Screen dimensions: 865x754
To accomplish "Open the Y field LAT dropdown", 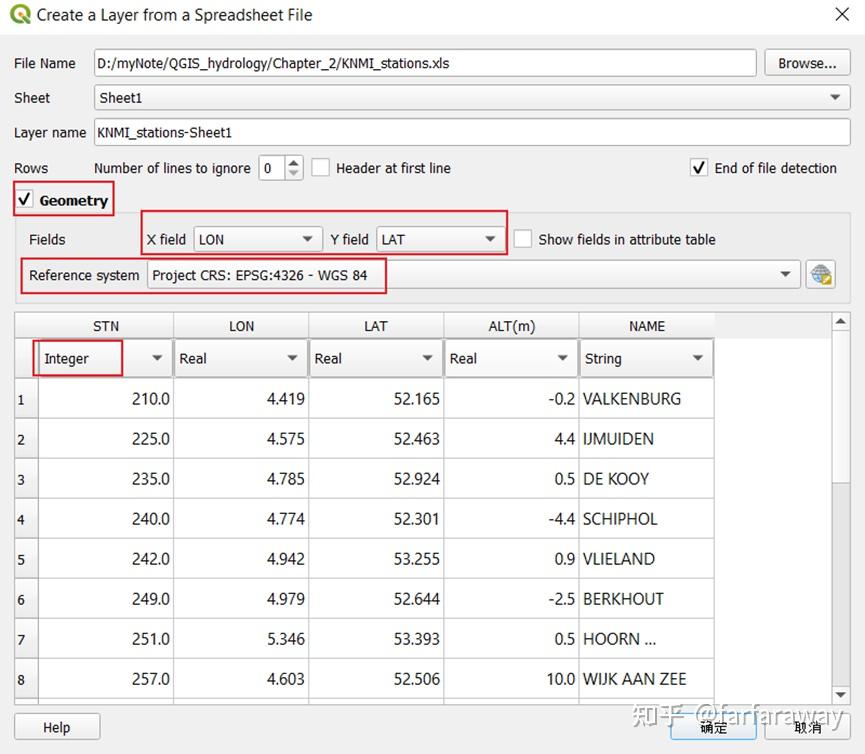I will pyautogui.click(x=440, y=239).
